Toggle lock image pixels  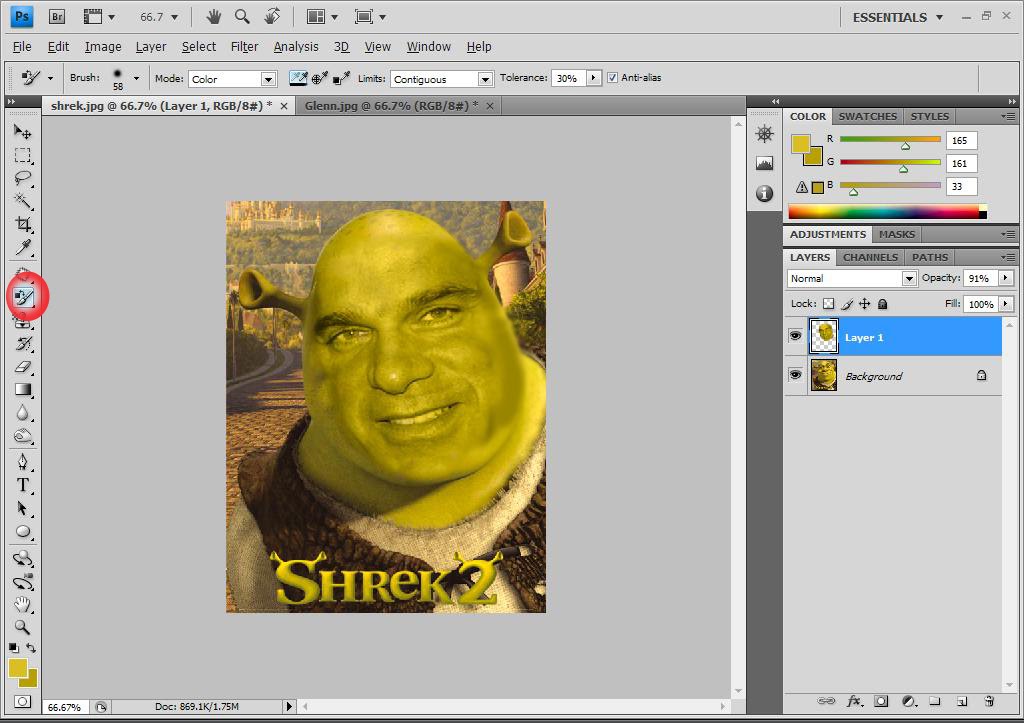point(847,304)
